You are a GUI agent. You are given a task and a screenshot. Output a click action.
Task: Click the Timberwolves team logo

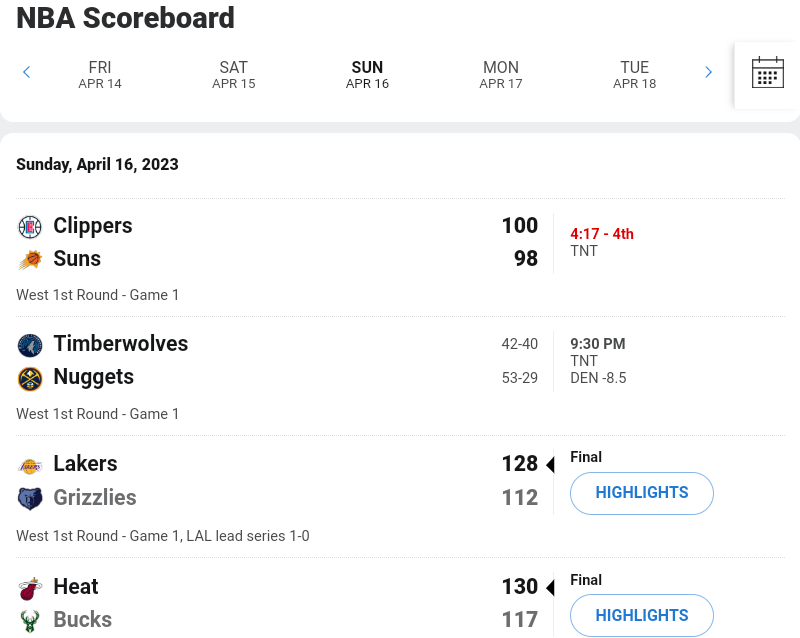(30, 345)
